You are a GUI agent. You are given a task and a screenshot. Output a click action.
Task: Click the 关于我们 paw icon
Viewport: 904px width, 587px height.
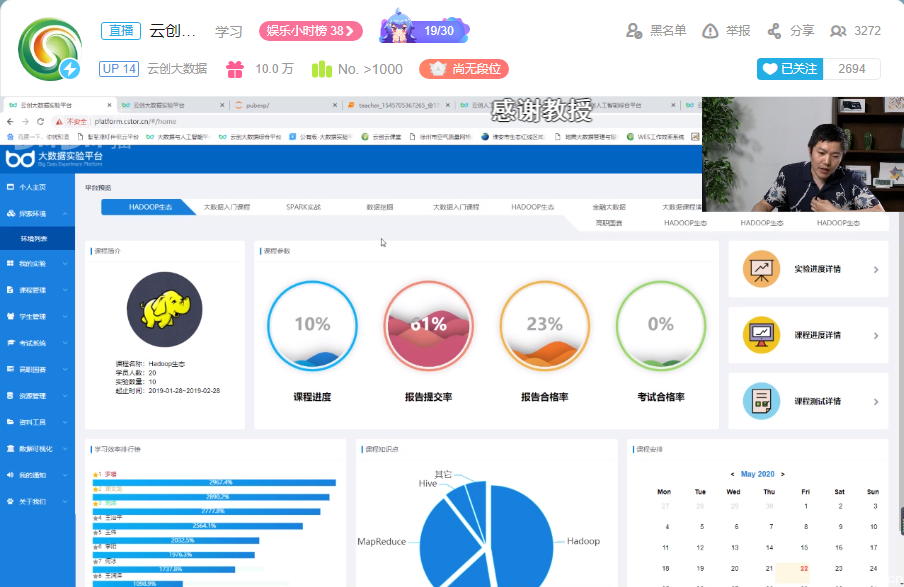10,501
